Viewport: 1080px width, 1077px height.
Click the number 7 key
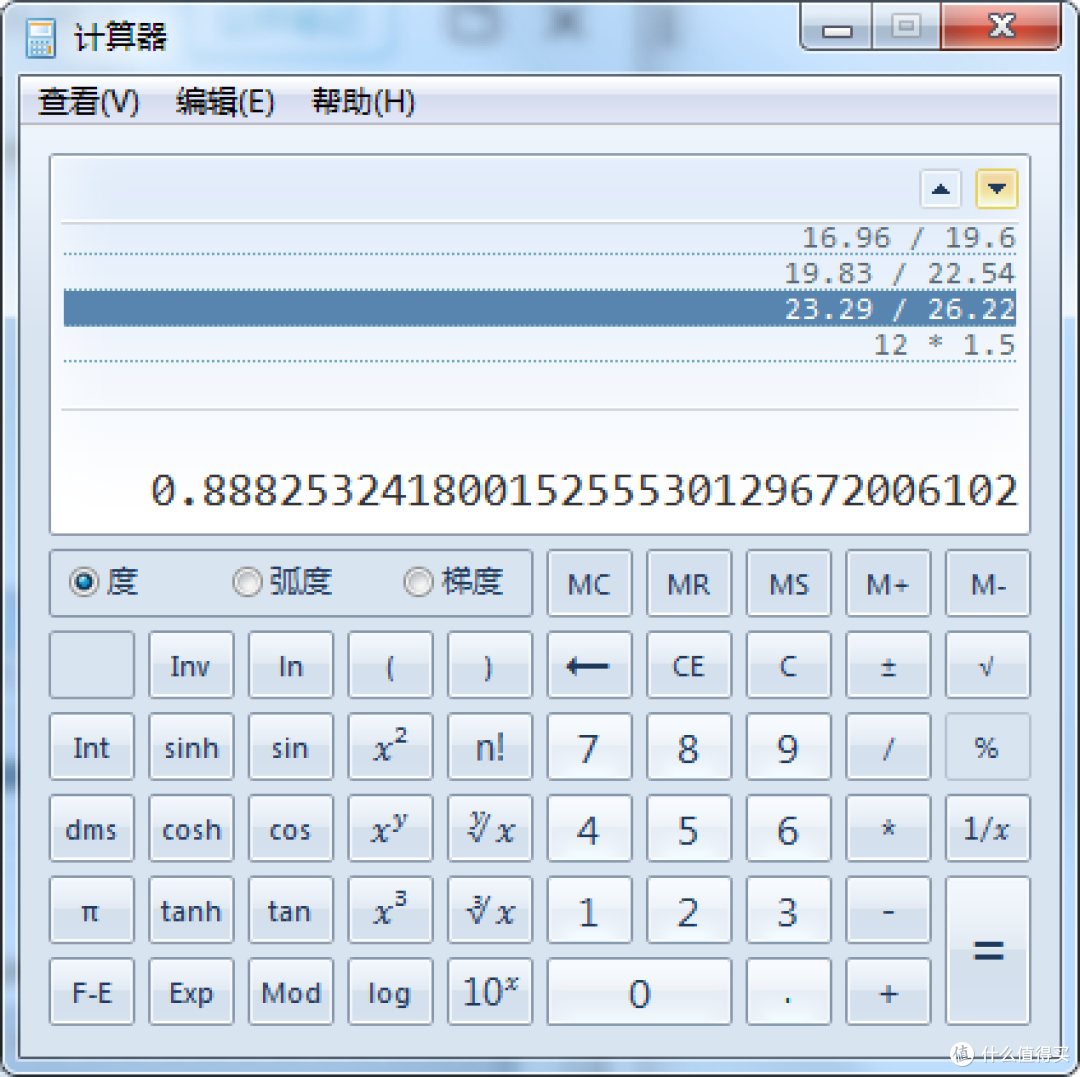pyautogui.click(x=589, y=747)
